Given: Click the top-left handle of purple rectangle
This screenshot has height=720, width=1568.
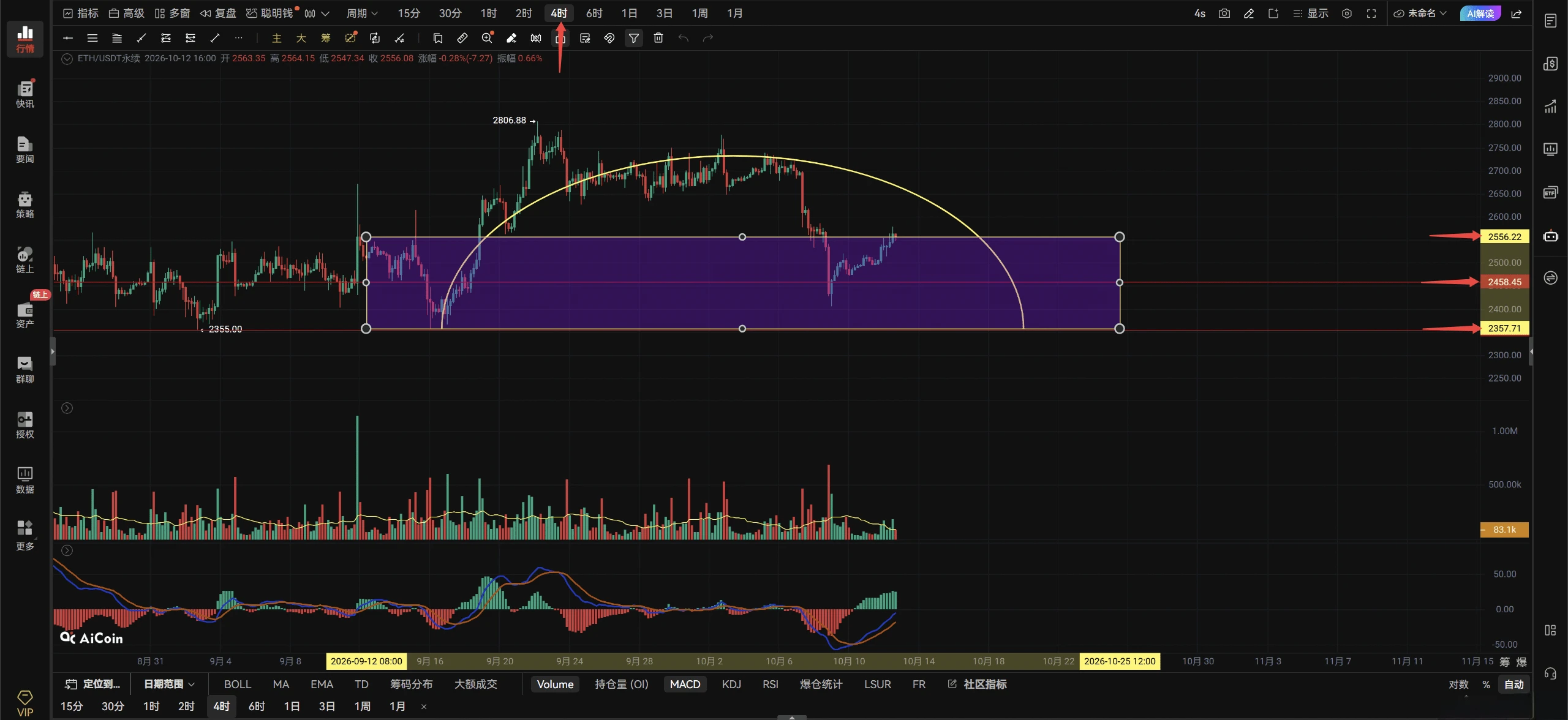Looking at the screenshot, I should [366, 237].
